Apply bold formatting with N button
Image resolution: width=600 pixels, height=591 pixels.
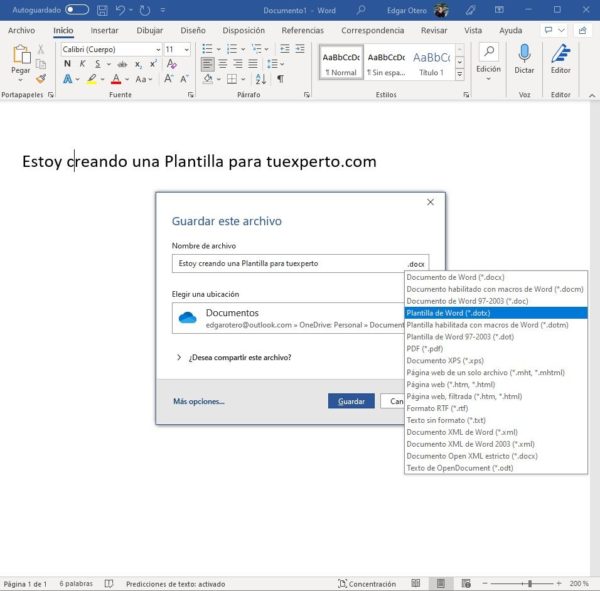[x=68, y=64]
